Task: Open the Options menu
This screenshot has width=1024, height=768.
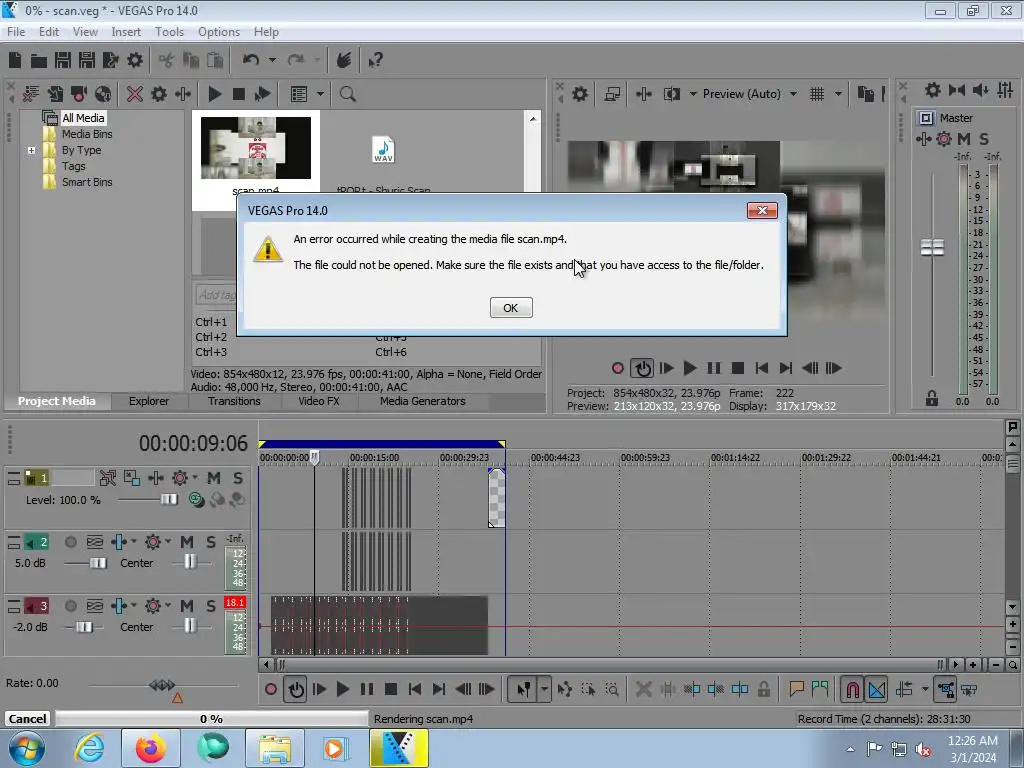Action: click(219, 31)
